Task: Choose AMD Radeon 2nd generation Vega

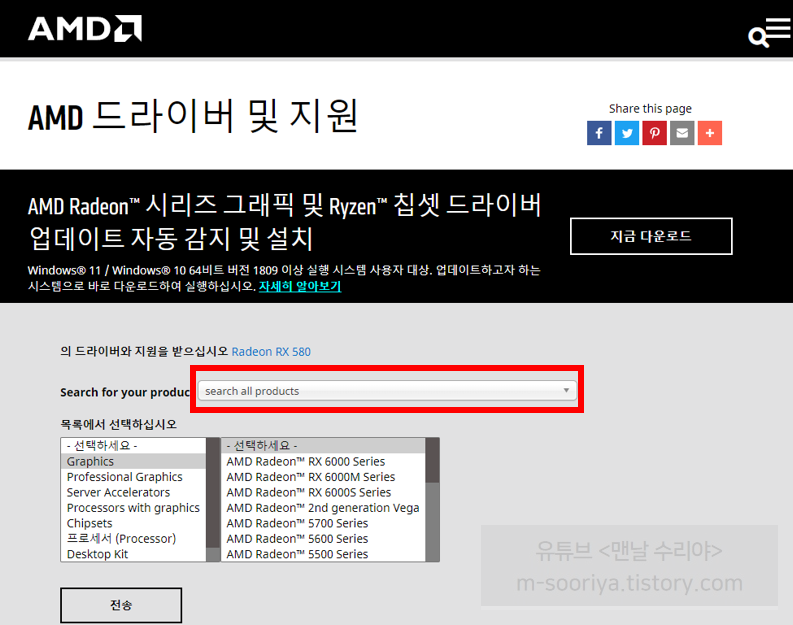Action: pos(324,508)
